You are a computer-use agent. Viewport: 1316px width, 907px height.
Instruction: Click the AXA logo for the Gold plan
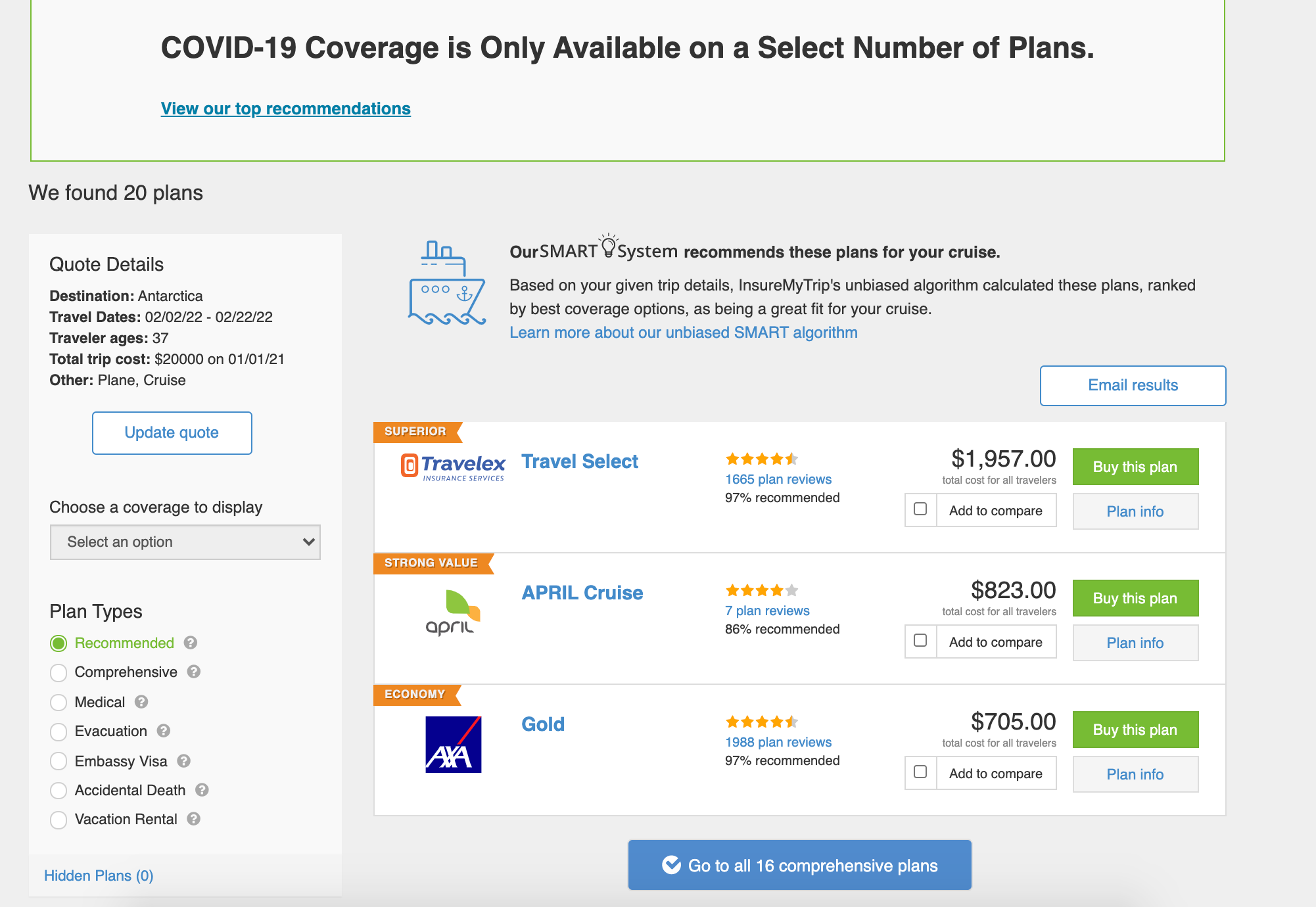(x=452, y=744)
